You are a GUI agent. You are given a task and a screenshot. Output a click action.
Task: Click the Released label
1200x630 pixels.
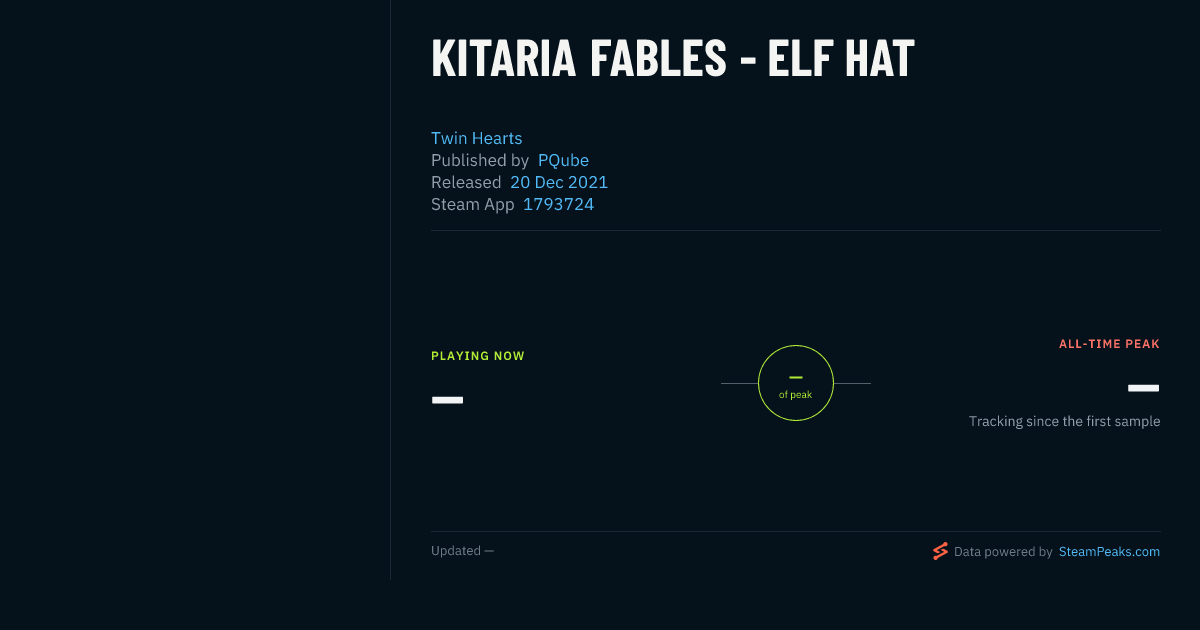(466, 182)
